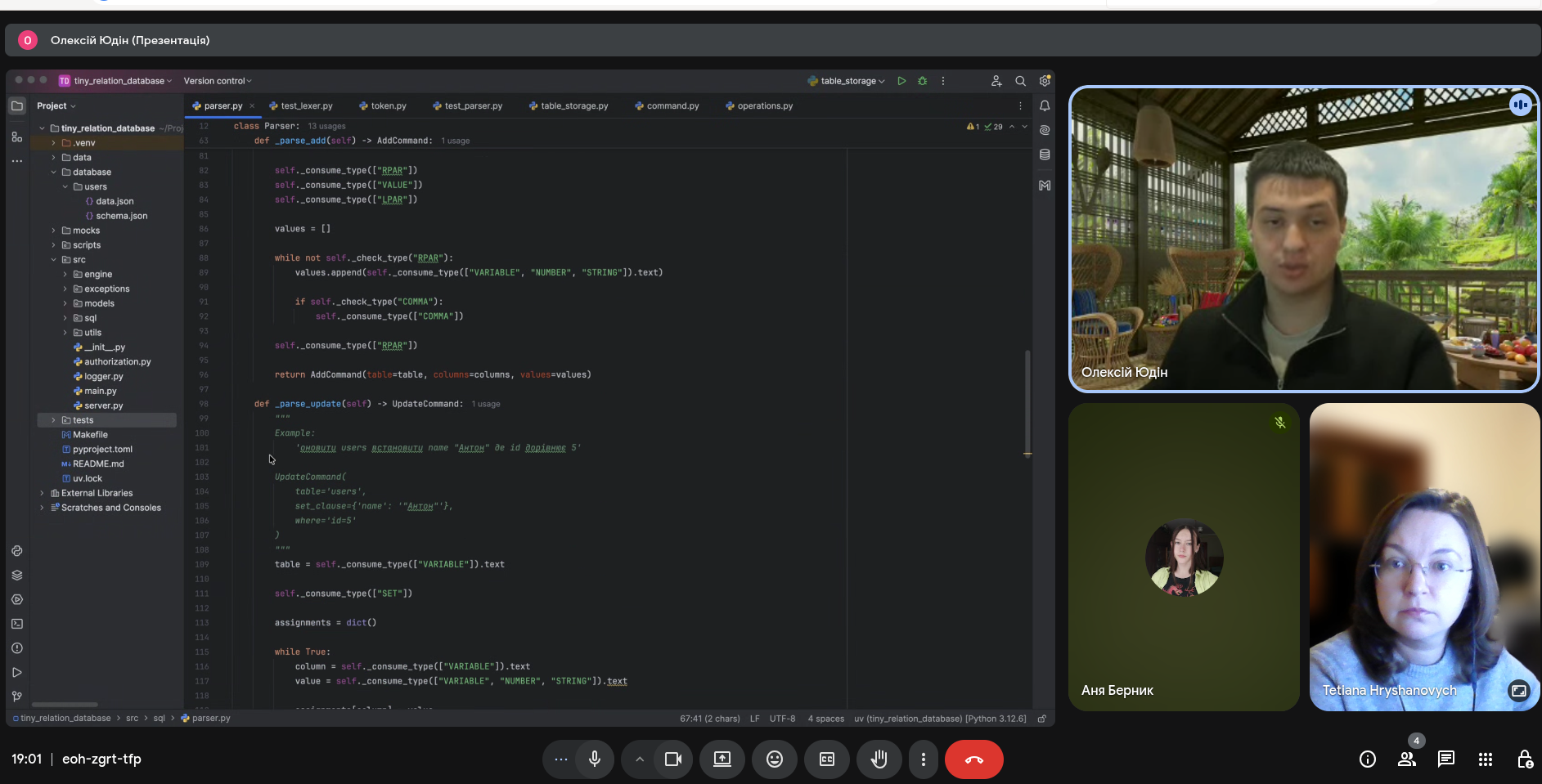This screenshot has width=1542, height=784.
Task: Open the activities grid icon
Action: tap(1485, 759)
